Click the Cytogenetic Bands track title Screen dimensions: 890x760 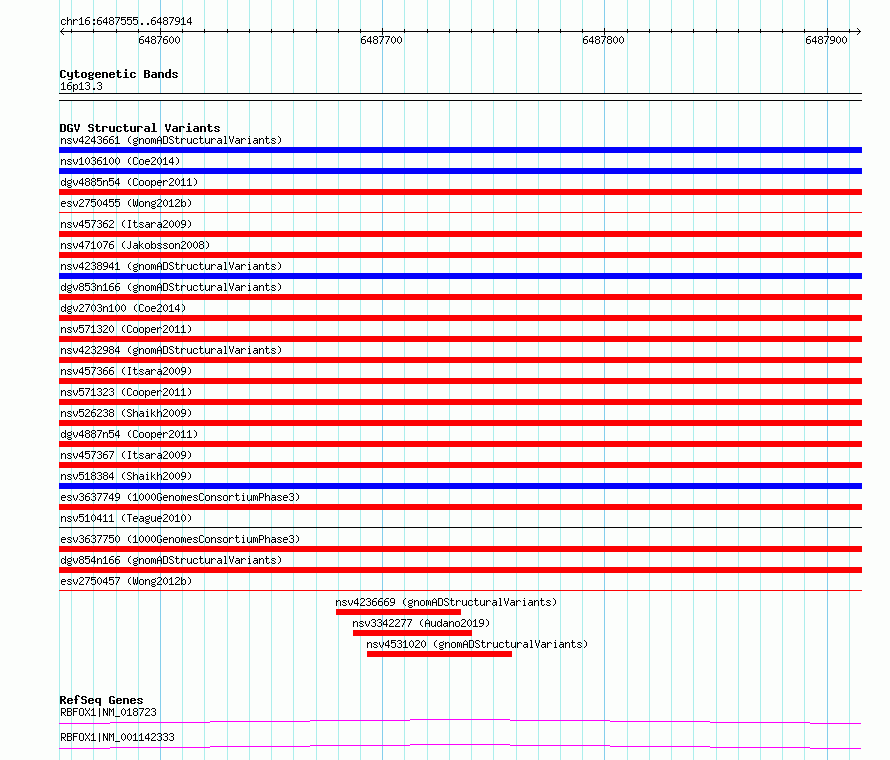tap(119, 74)
